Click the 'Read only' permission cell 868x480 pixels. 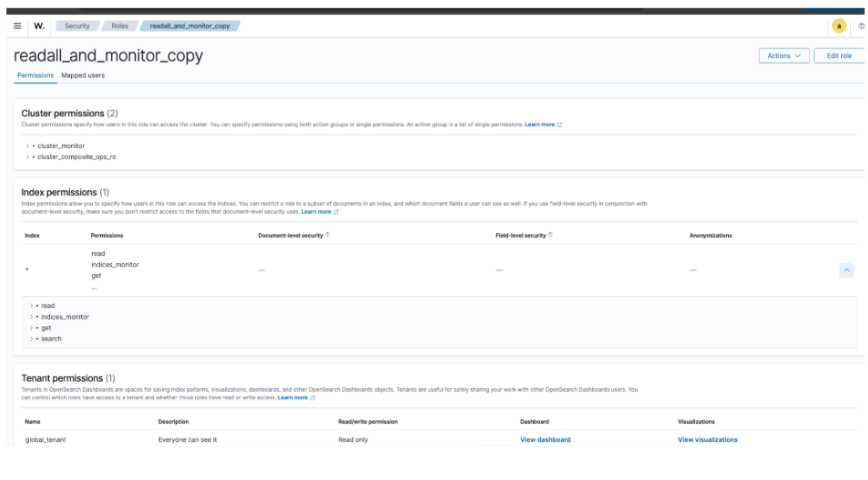click(353, 440)
